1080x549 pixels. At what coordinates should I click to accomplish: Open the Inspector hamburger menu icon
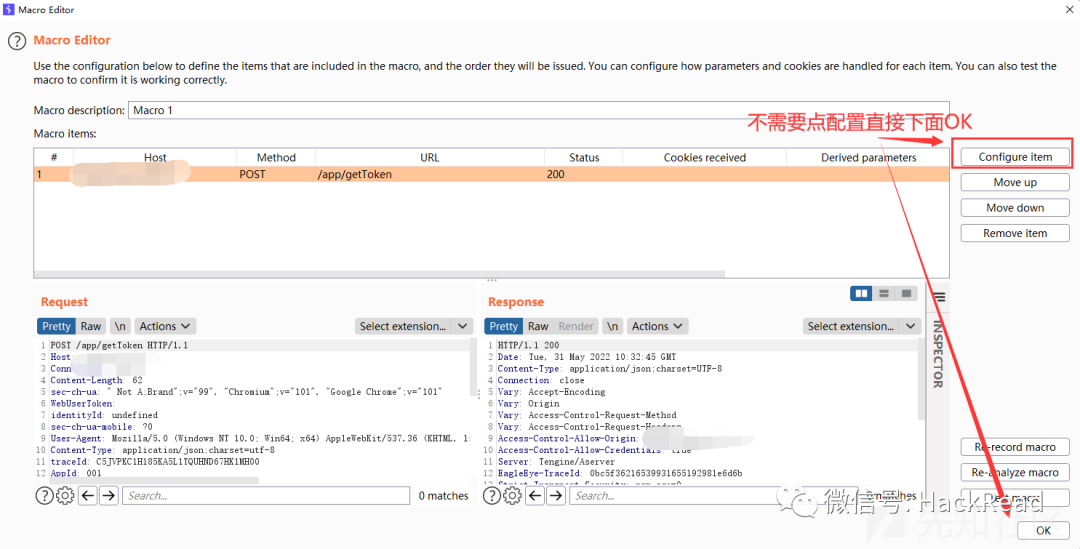938,298
